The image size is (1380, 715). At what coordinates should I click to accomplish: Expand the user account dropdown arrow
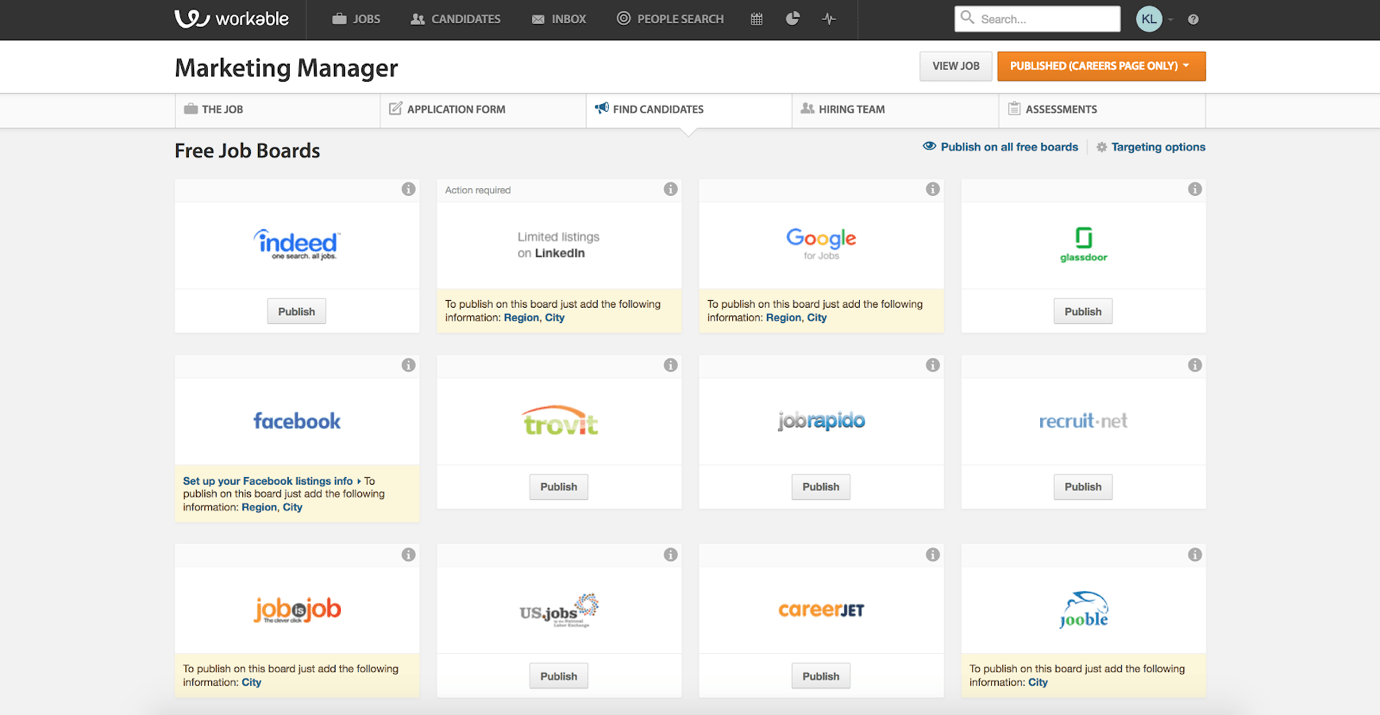pyautogui.click(x=1171, y=20)
